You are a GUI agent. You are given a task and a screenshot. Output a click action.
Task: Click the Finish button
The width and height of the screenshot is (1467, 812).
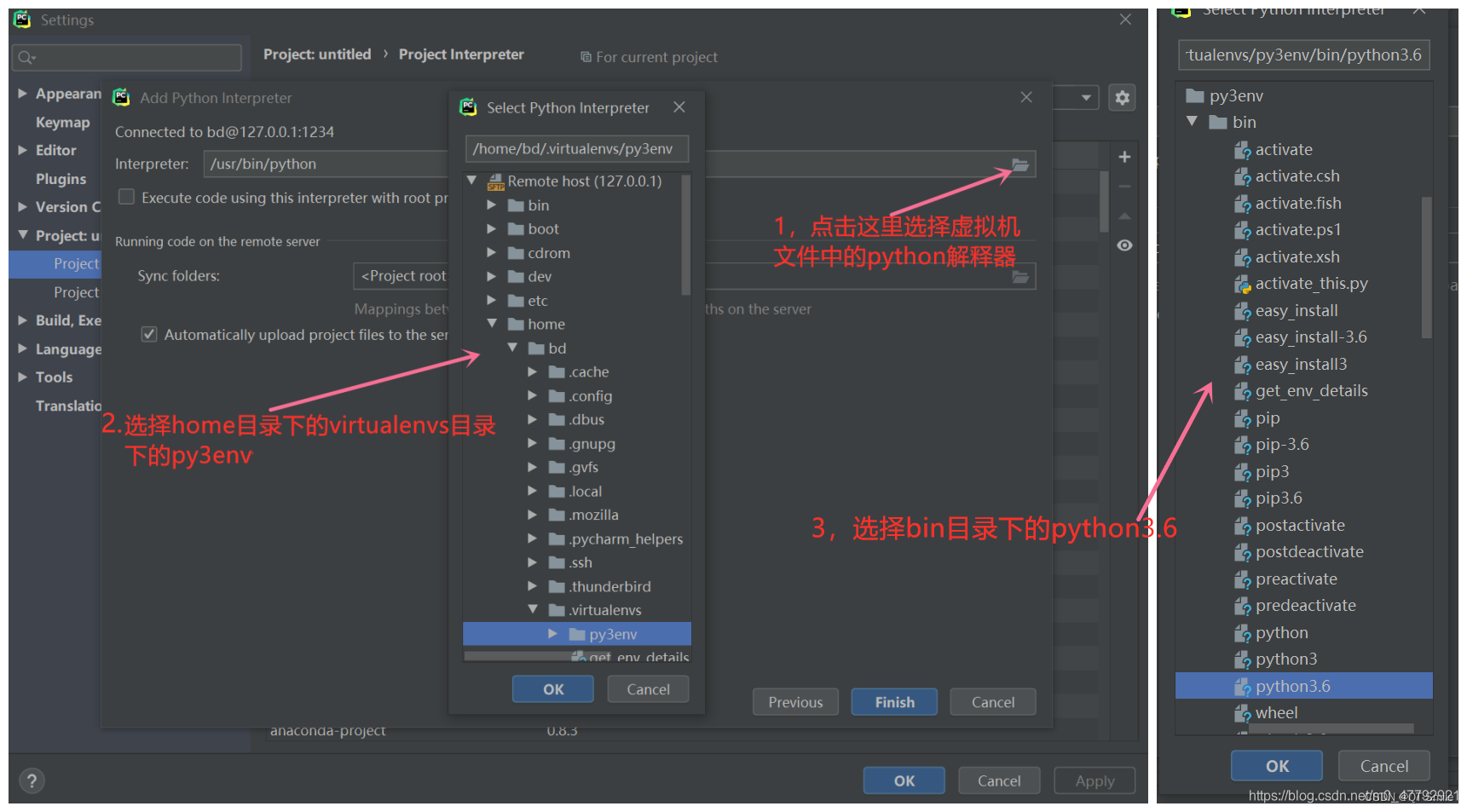tap(894, 702)
